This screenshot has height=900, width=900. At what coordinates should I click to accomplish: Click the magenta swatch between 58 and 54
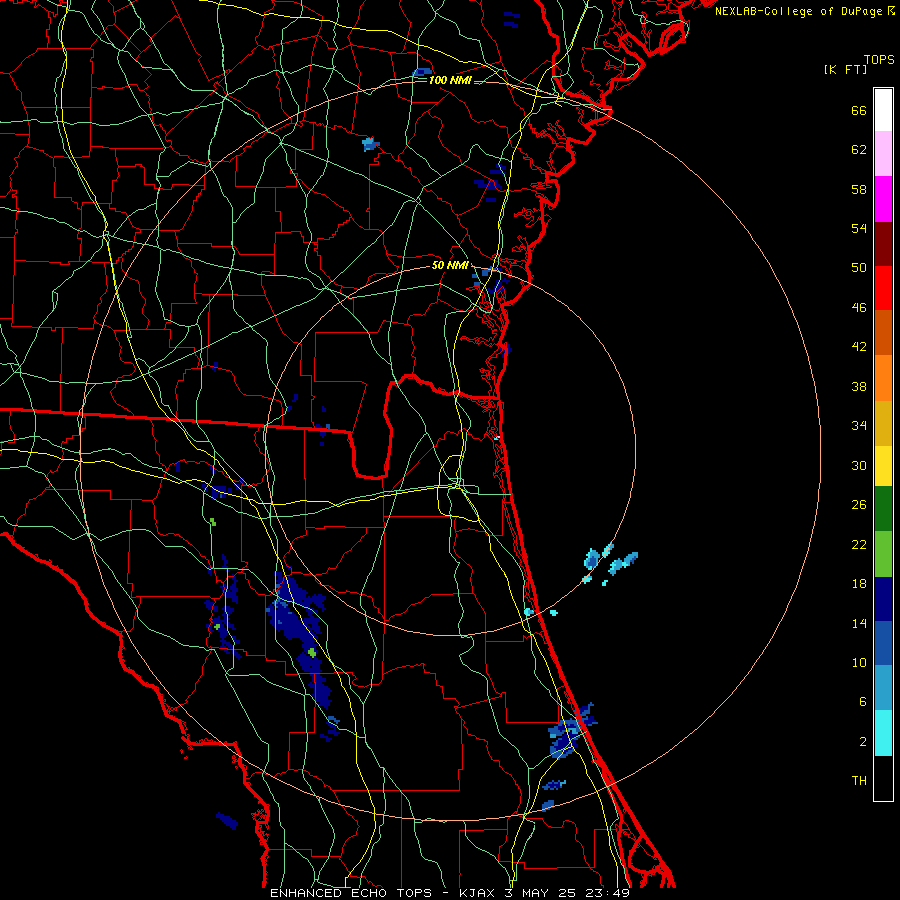click(883, 199)
